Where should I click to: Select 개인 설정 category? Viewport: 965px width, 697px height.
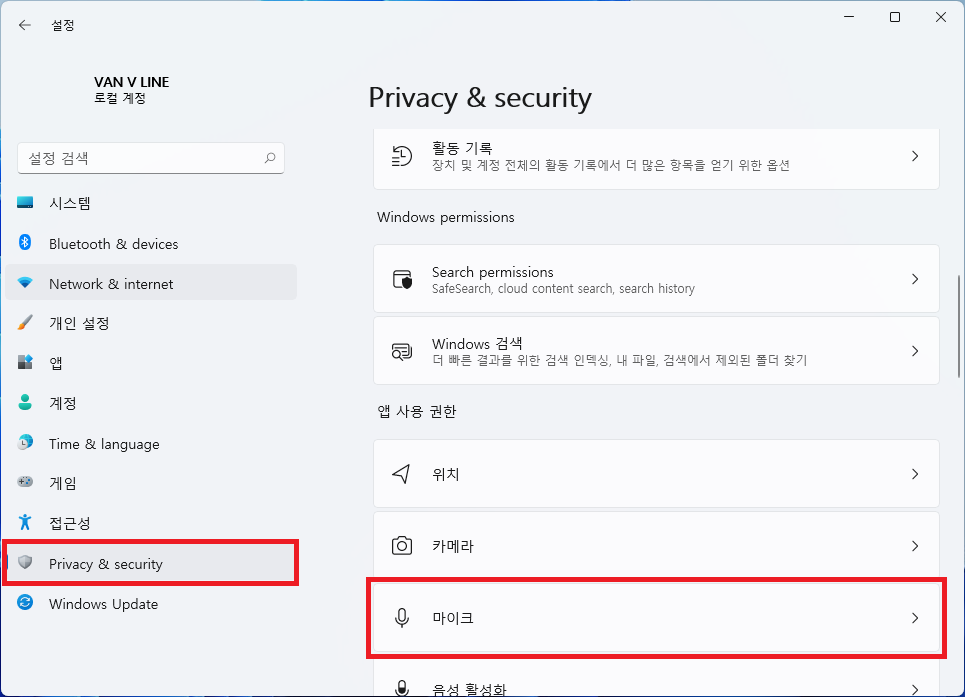(151, 323)
